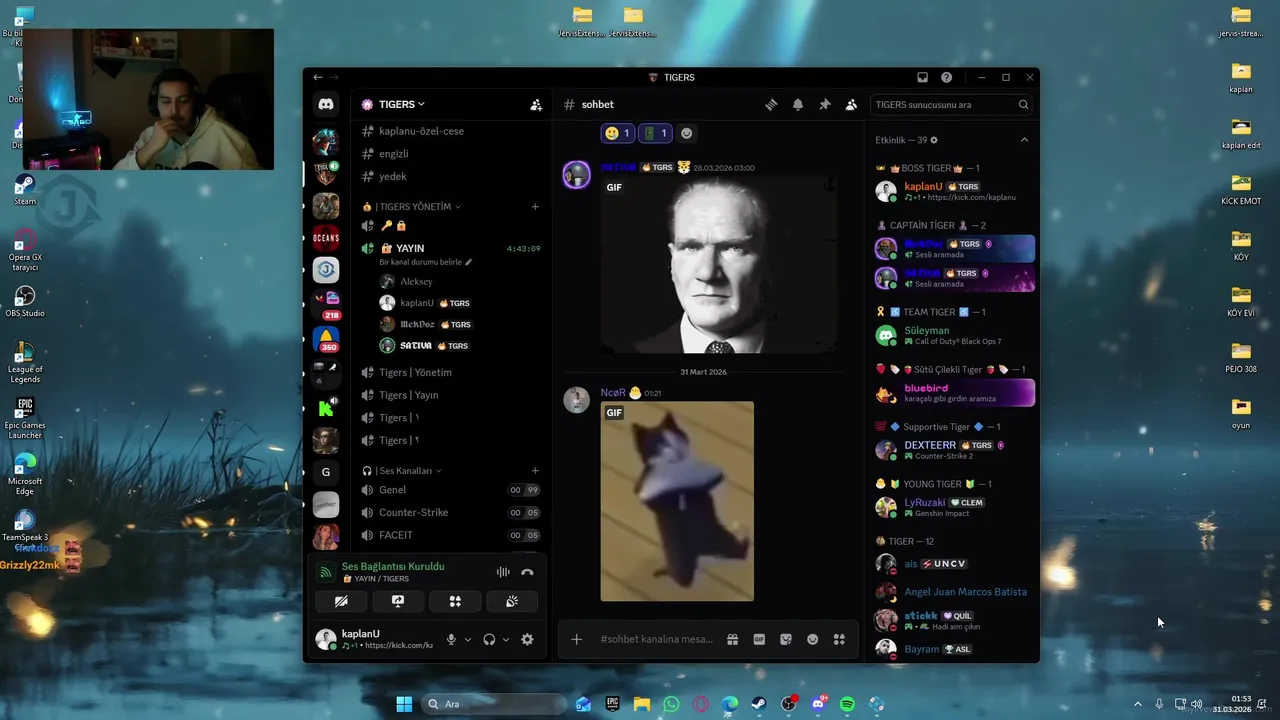This screenshot has width=1280, height=720.
Task: Open user settings gear icon
Action: (x=527, y=639)
